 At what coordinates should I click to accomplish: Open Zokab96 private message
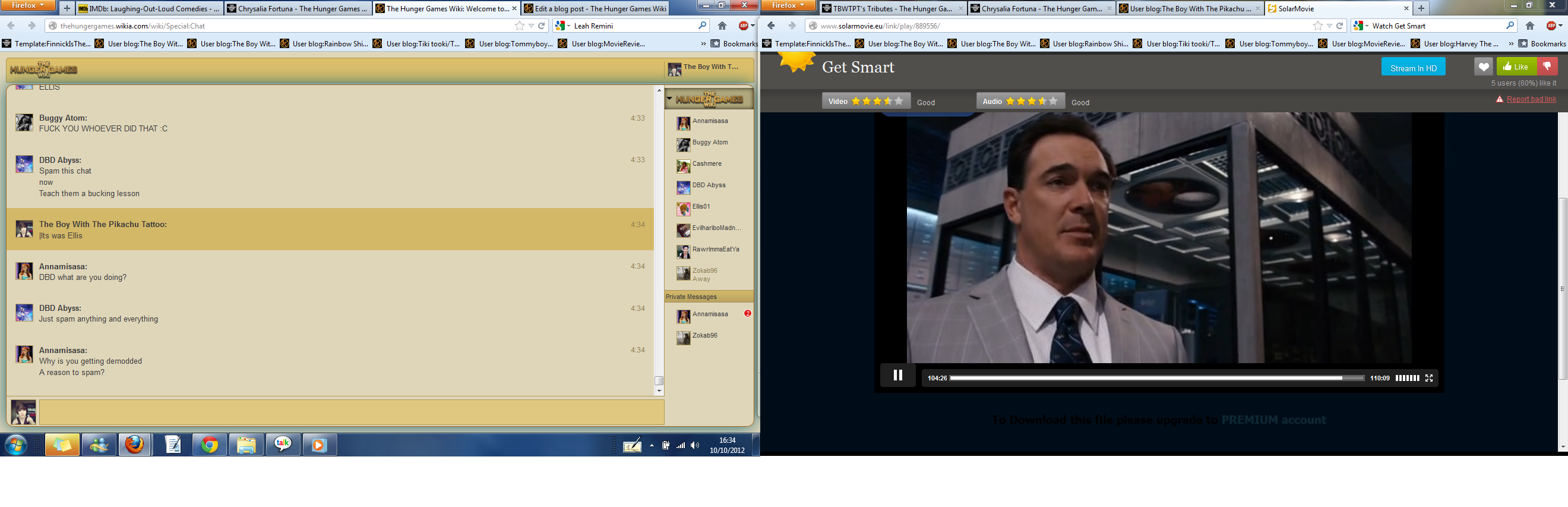[709, 336]
